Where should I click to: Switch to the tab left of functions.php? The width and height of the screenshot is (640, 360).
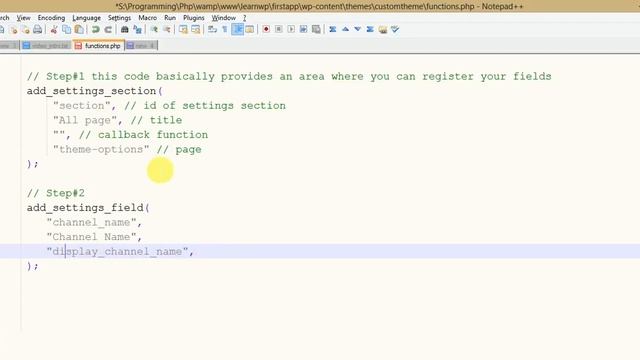pos(46,46)
